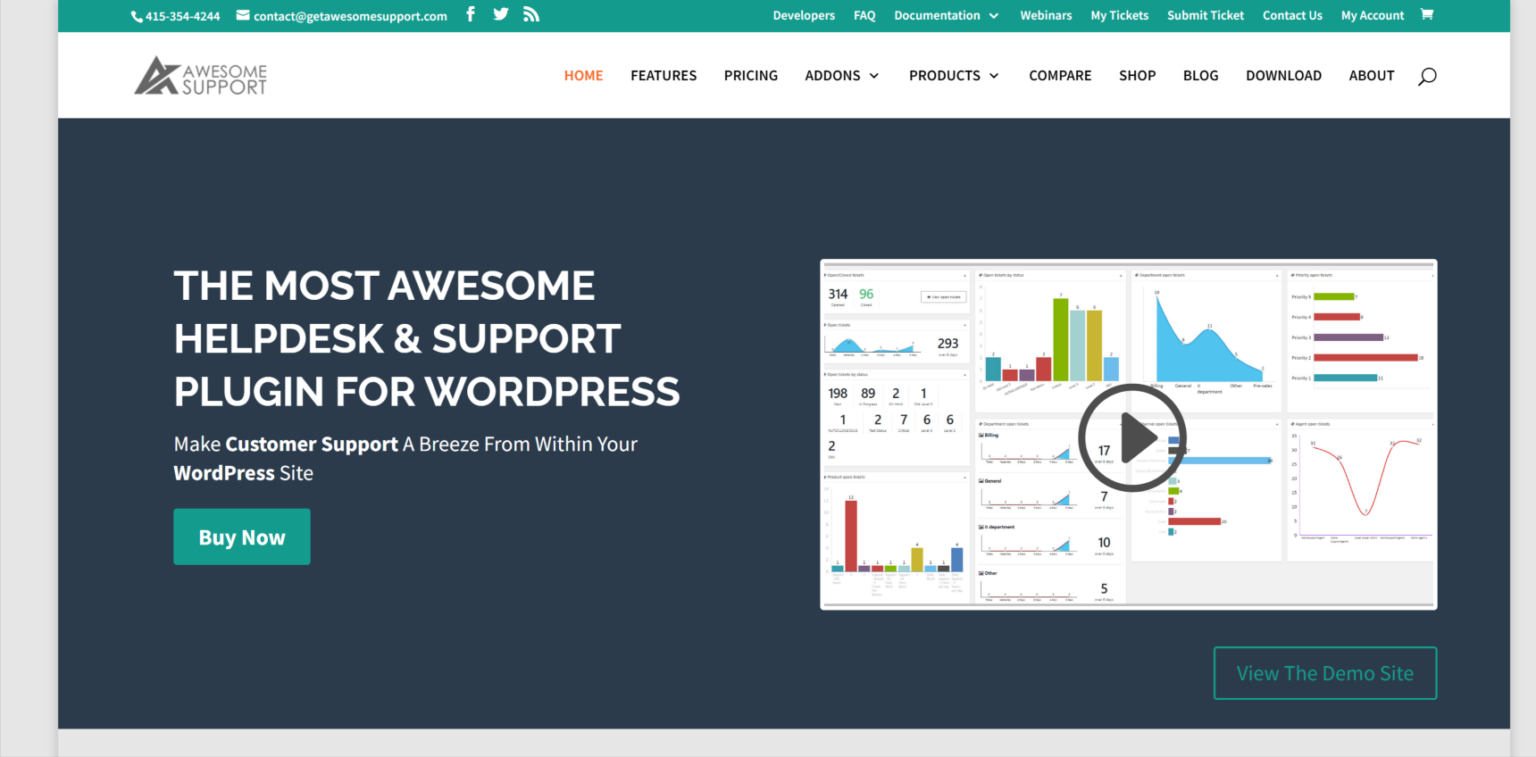1536x757 pixels.
Task: Click the search magnifier icon
Action: [1427, 75]
